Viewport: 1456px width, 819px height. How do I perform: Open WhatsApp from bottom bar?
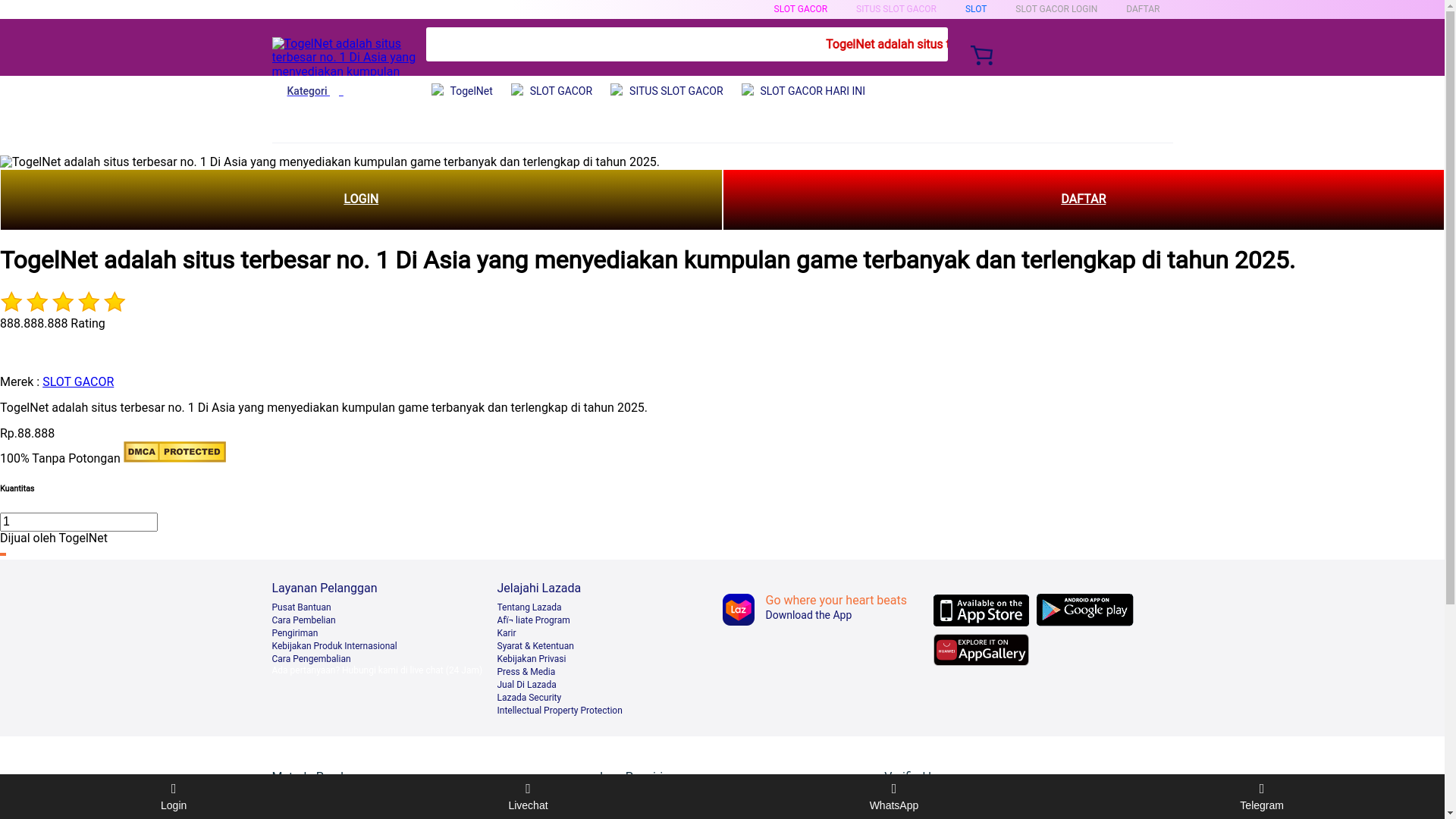pos(894,797)
